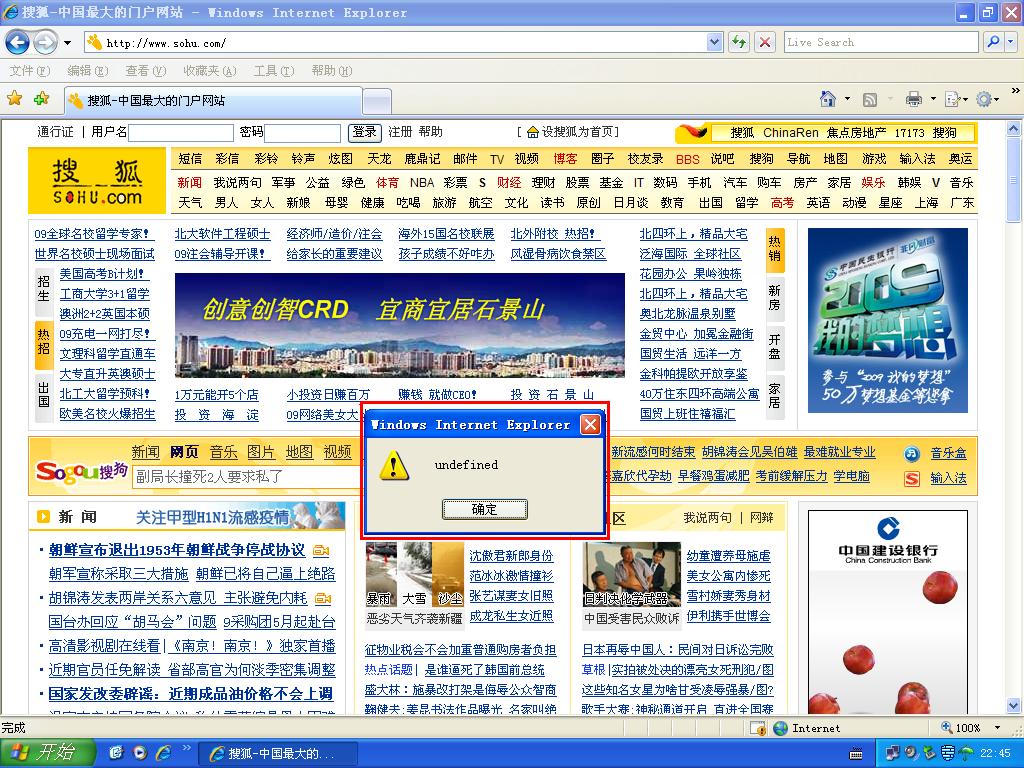The width and height of the screenshot is (1024, 768).
Task: Click the Internet Explorer quick launch icon
Action: tap(163, 753)
